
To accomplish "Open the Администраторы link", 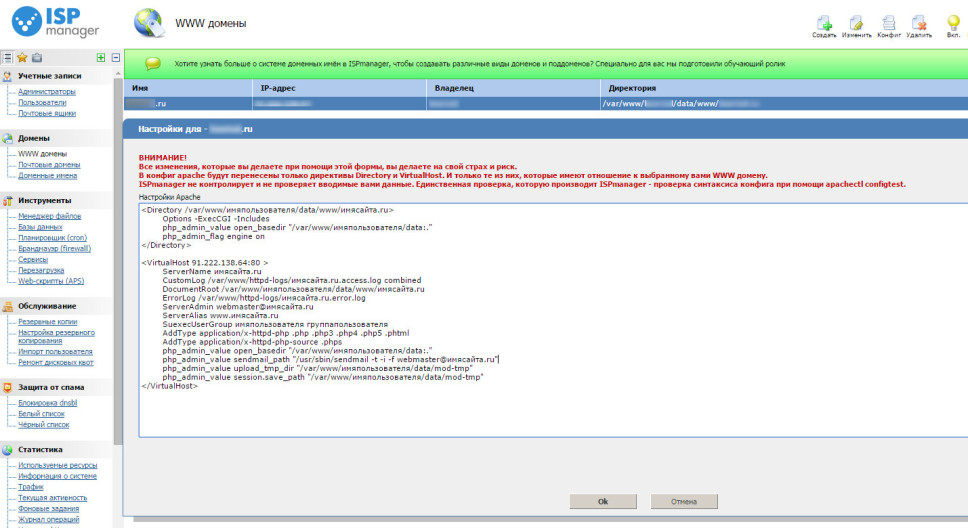I will coord(47,92).
